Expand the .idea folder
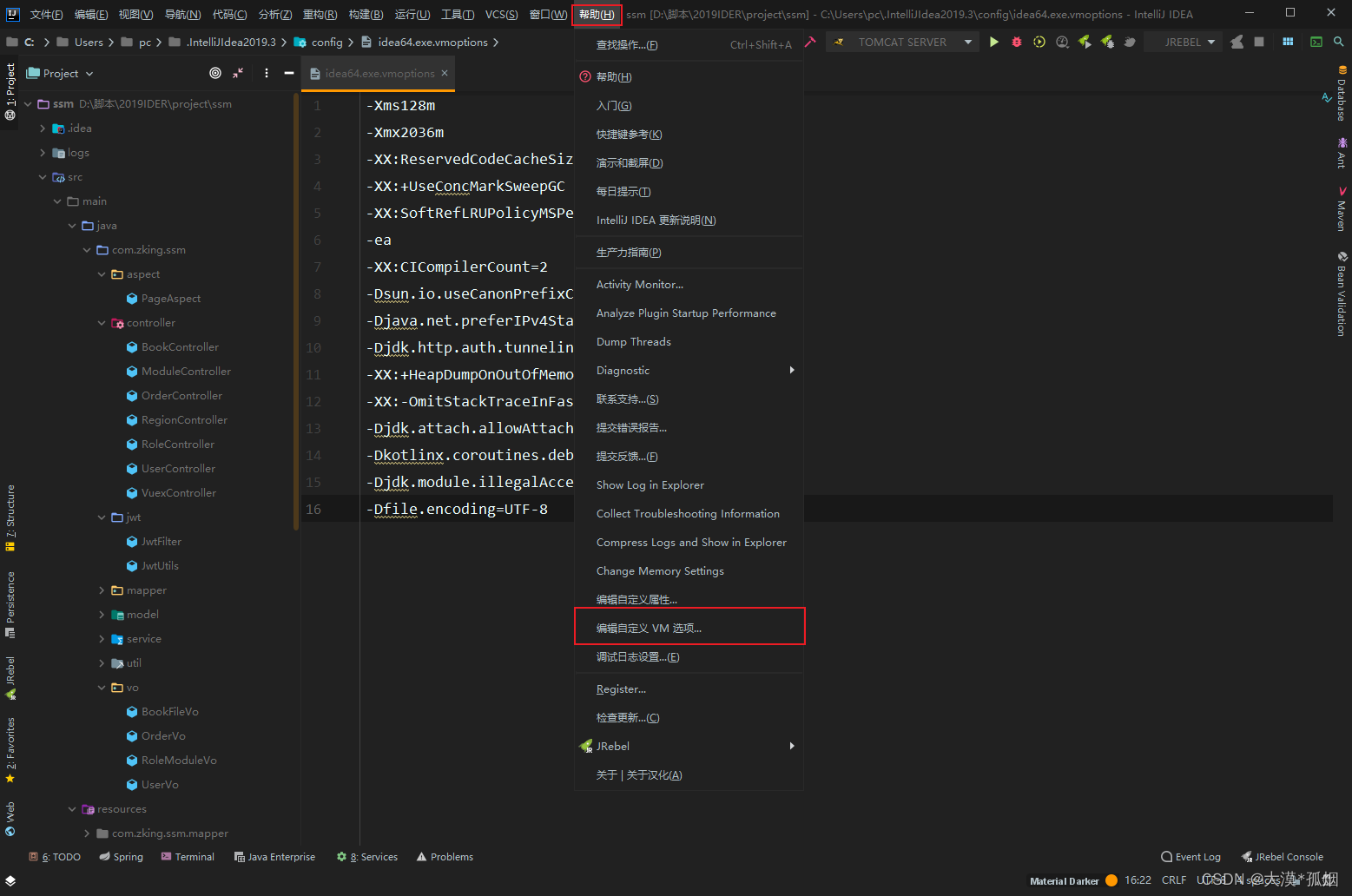Viewport: 1352px width, 896px height. (43, 128)
